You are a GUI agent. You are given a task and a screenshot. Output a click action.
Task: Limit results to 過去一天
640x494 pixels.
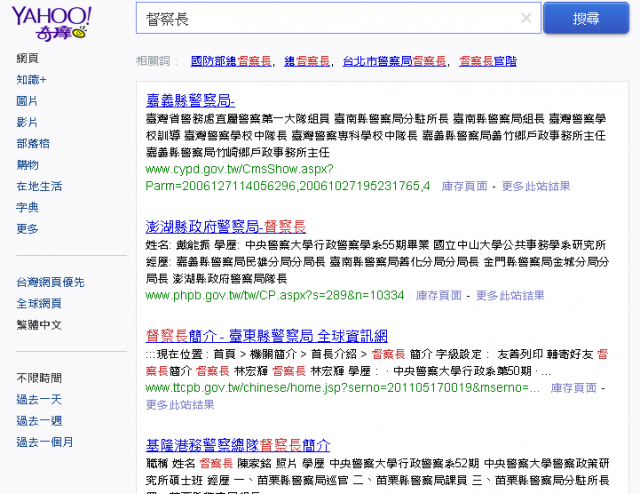coord(39,399)
